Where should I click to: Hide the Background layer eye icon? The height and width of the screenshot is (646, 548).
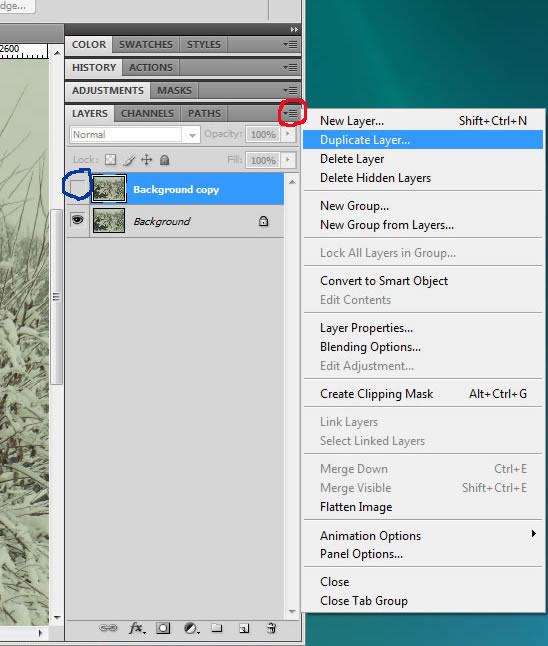coord(77,220)
